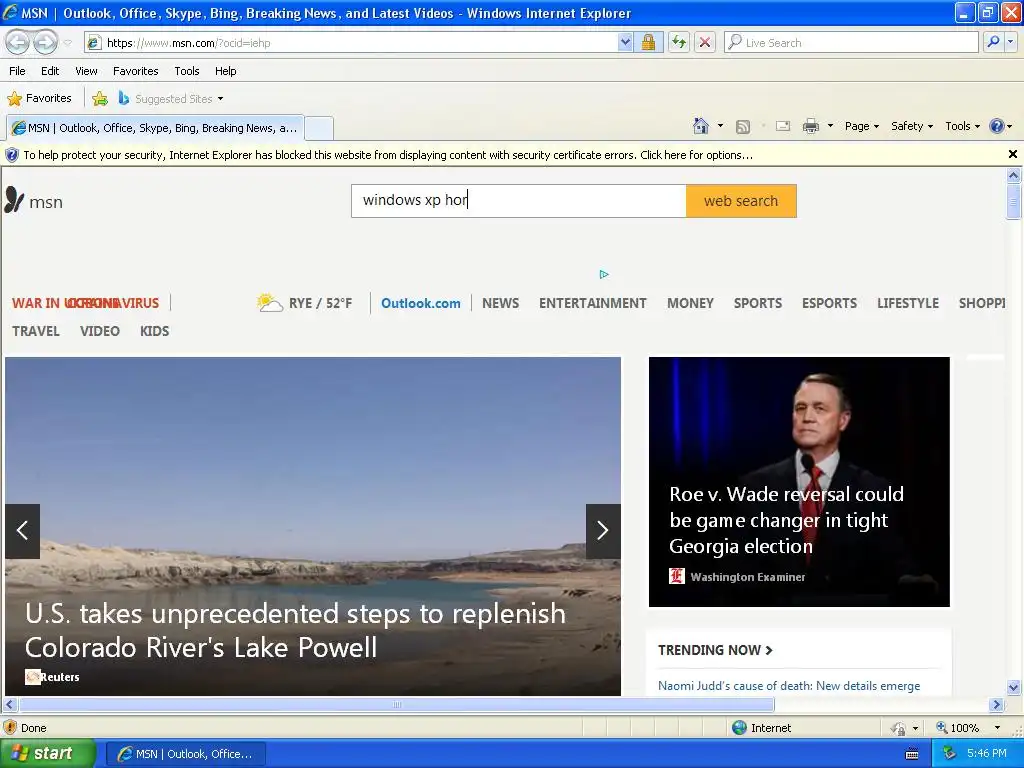1024x768 pixels.
Task: Click the Add to Favorites Bar icon
Action: coord(100,99)
